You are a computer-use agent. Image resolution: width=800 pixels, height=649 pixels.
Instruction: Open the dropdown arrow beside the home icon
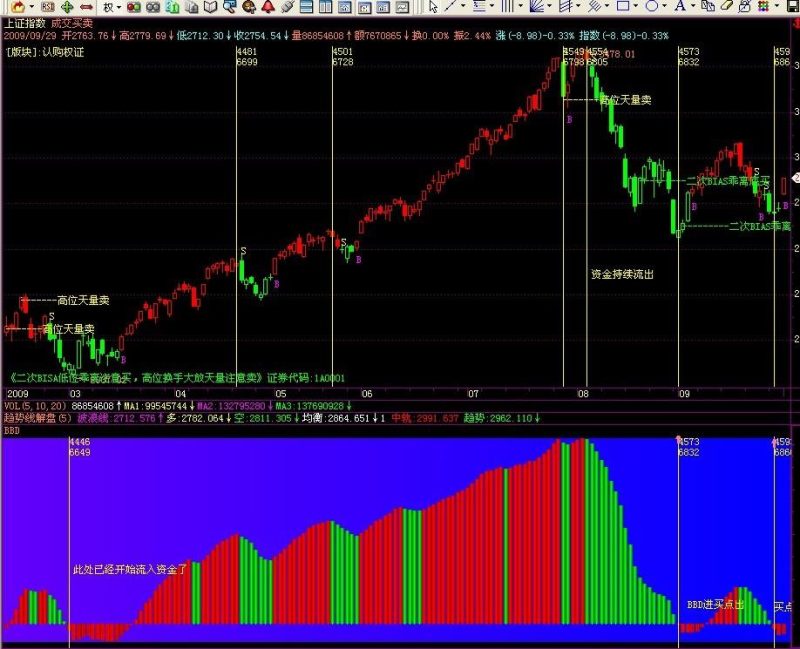[x=32, y=7]
